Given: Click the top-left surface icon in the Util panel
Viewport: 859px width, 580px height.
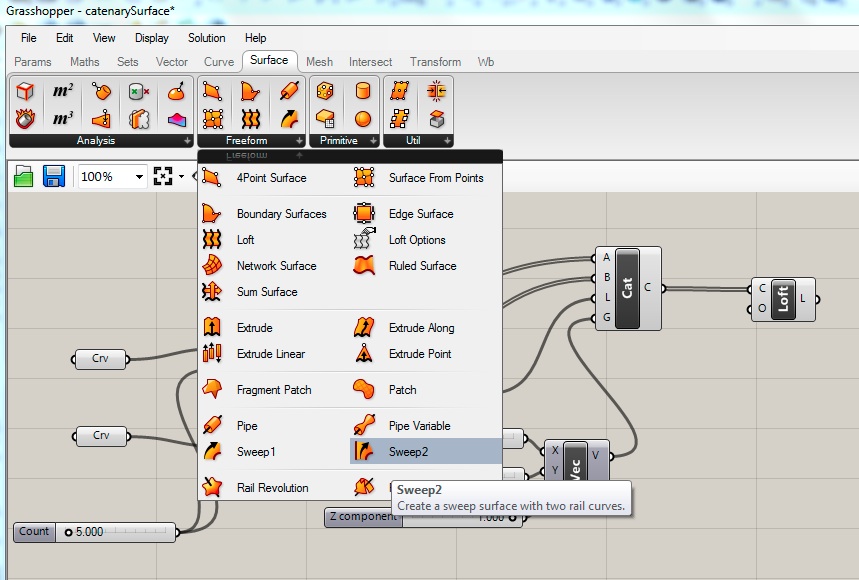Looking at the screenshot, I should [399, 91].
